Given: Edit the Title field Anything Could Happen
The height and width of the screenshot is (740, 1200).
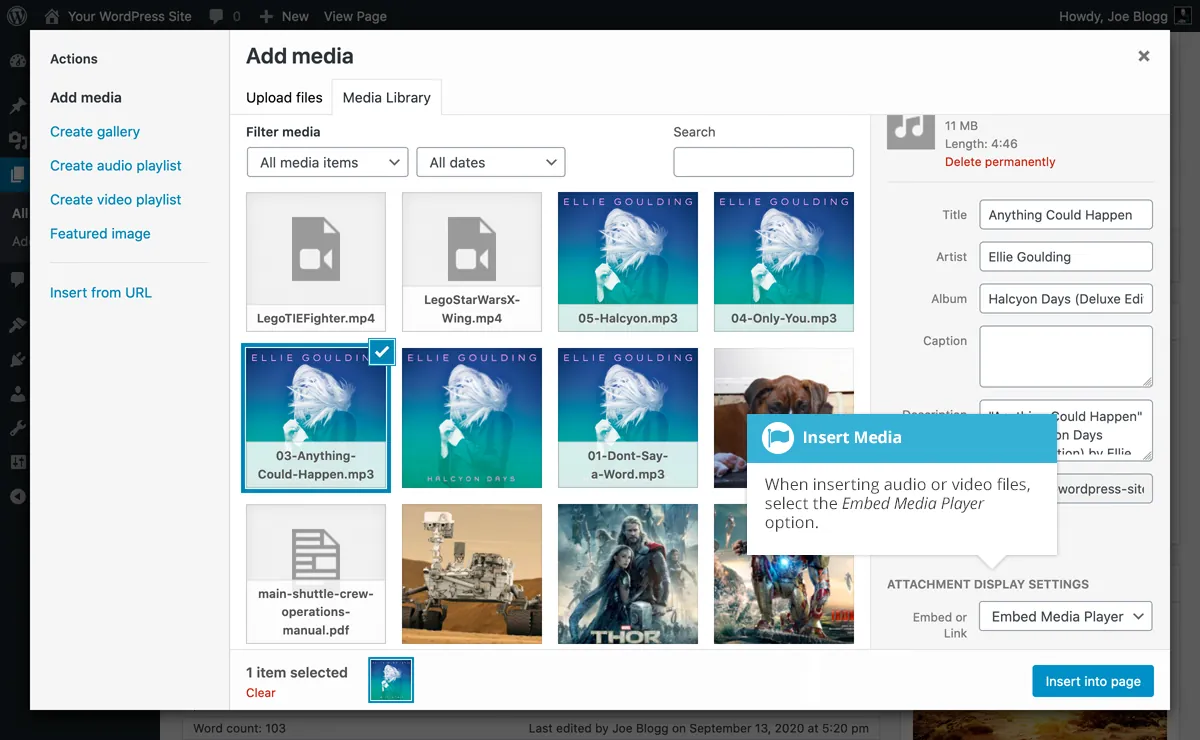Looking at the screenshot, I should tap(1066, 214).
